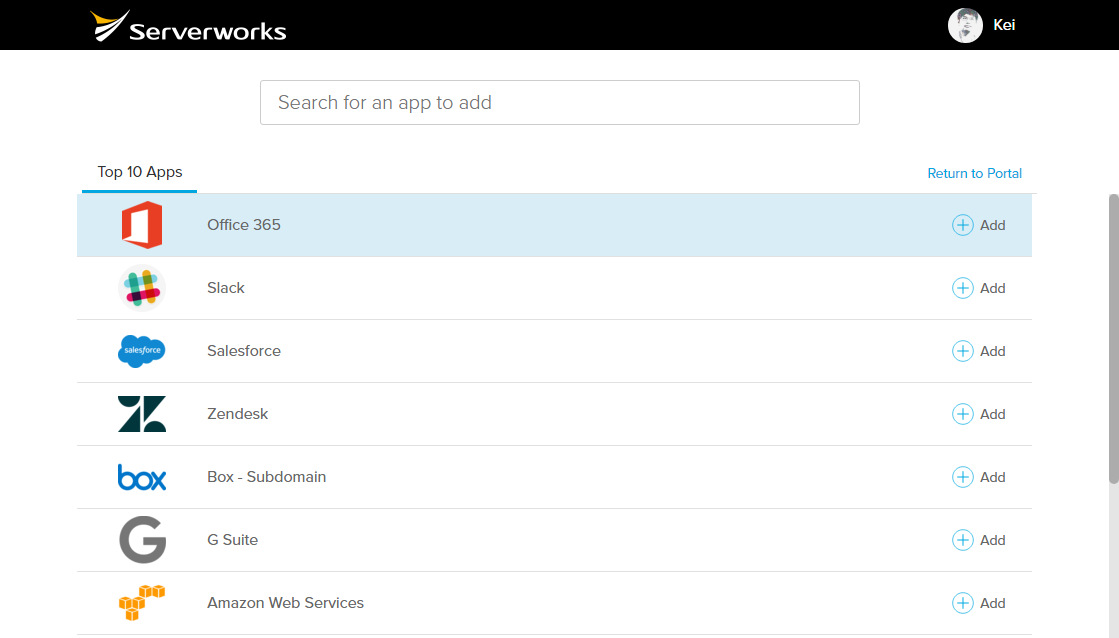The image size is (1119, 638).
Task: Click the vertical page scrollbar
Action: (x=1113, y=339)
